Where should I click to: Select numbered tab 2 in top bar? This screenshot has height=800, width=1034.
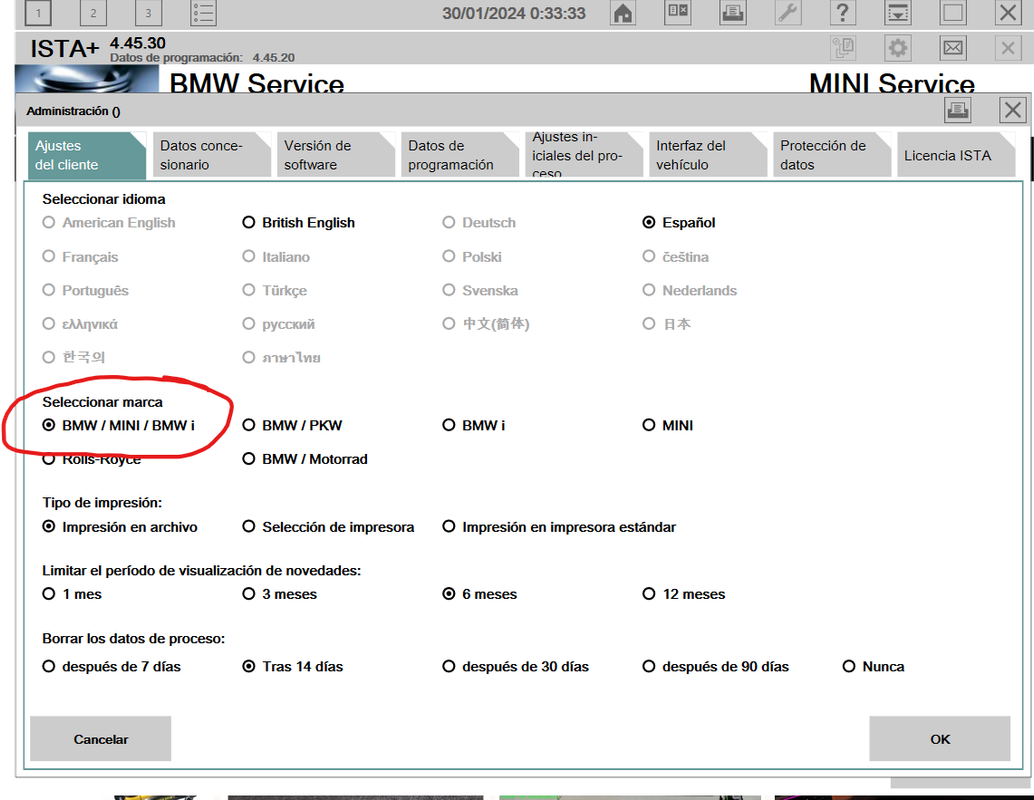pyautogui.click(x=93, y=13)
